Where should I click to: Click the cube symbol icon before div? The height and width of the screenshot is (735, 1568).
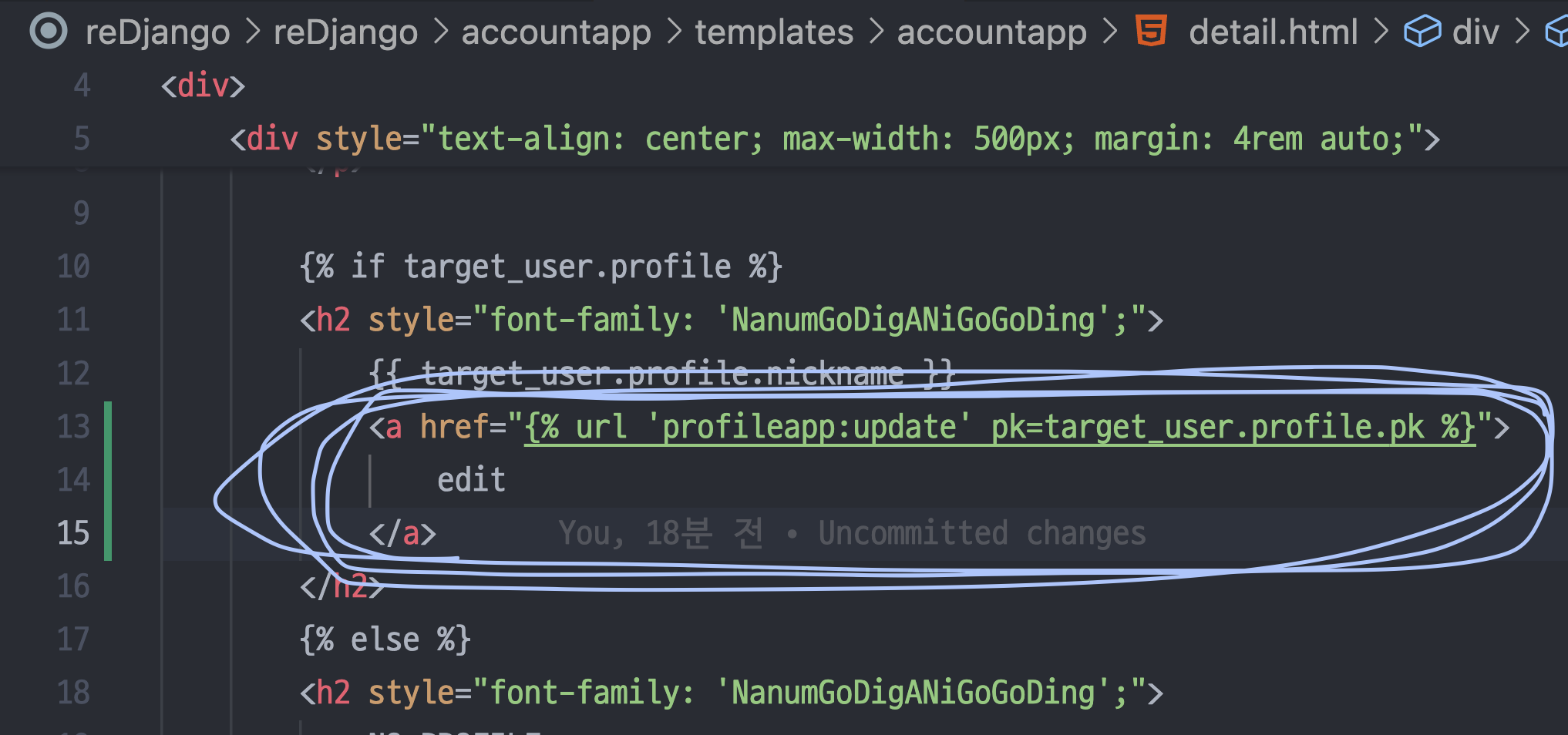(1422, 32)
